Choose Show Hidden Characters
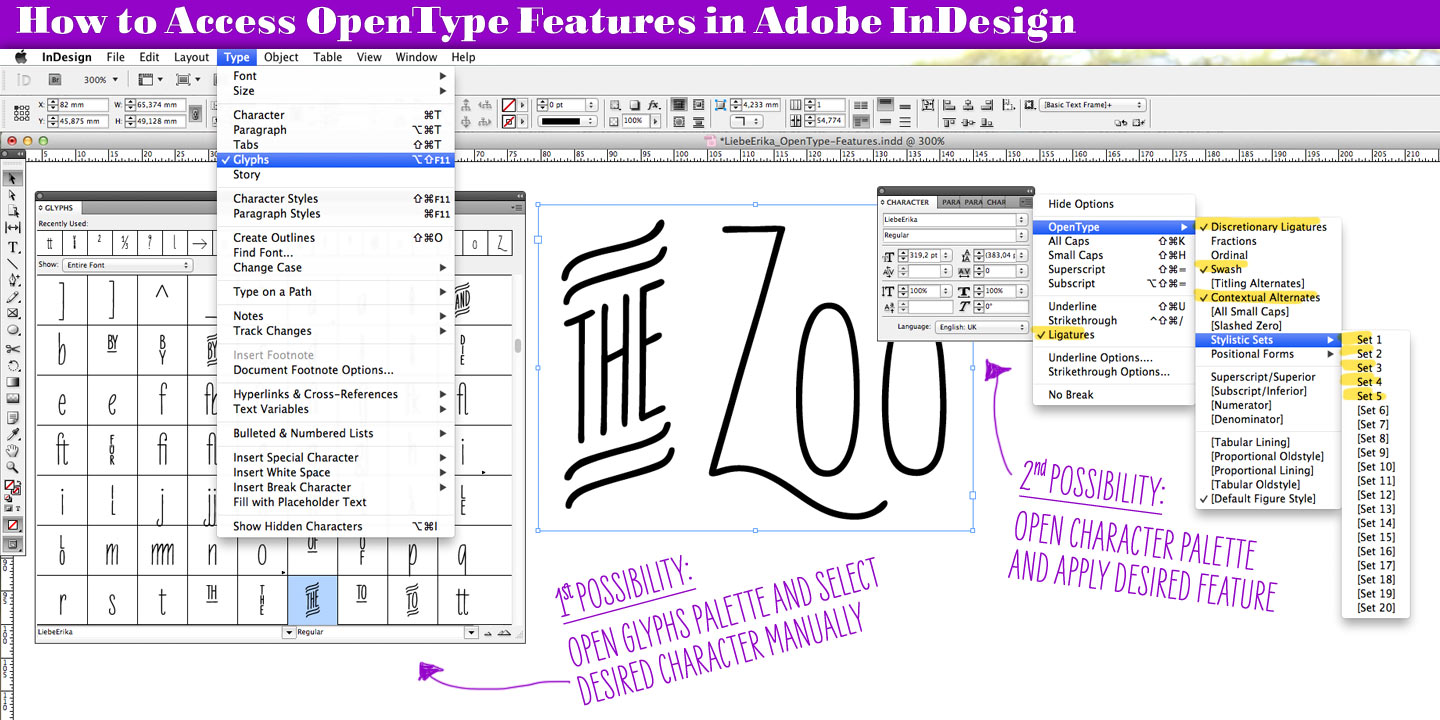1440x720 pixels. click(336, 526)
